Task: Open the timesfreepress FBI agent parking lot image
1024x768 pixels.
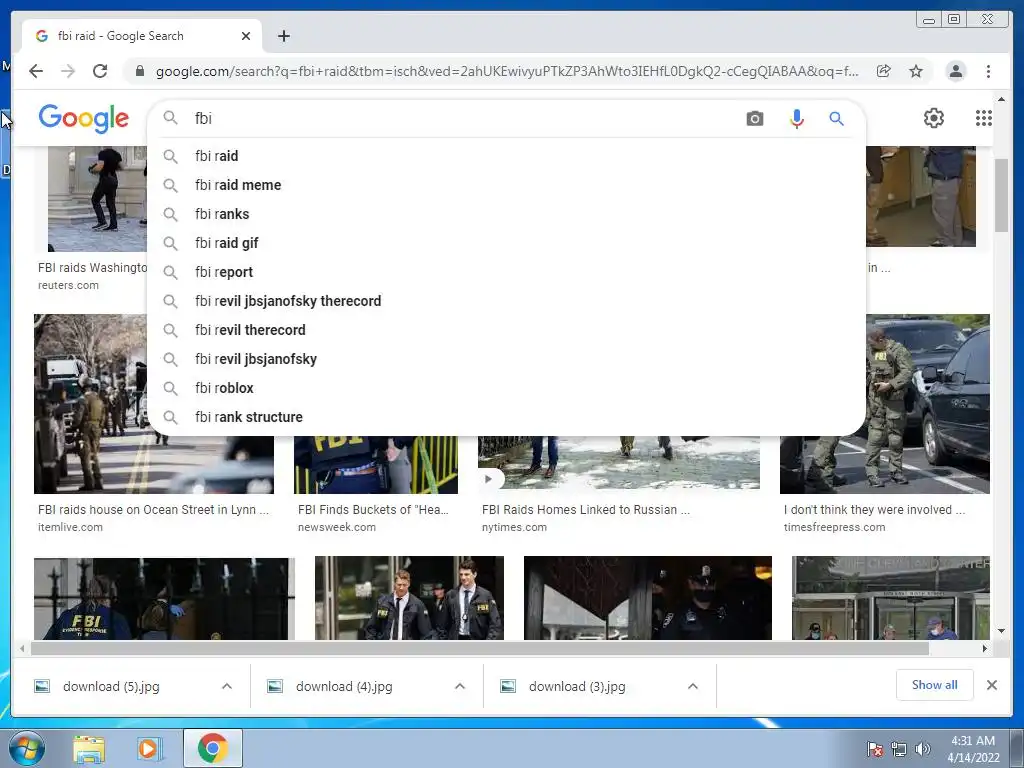Action: [x=928, y=404]
